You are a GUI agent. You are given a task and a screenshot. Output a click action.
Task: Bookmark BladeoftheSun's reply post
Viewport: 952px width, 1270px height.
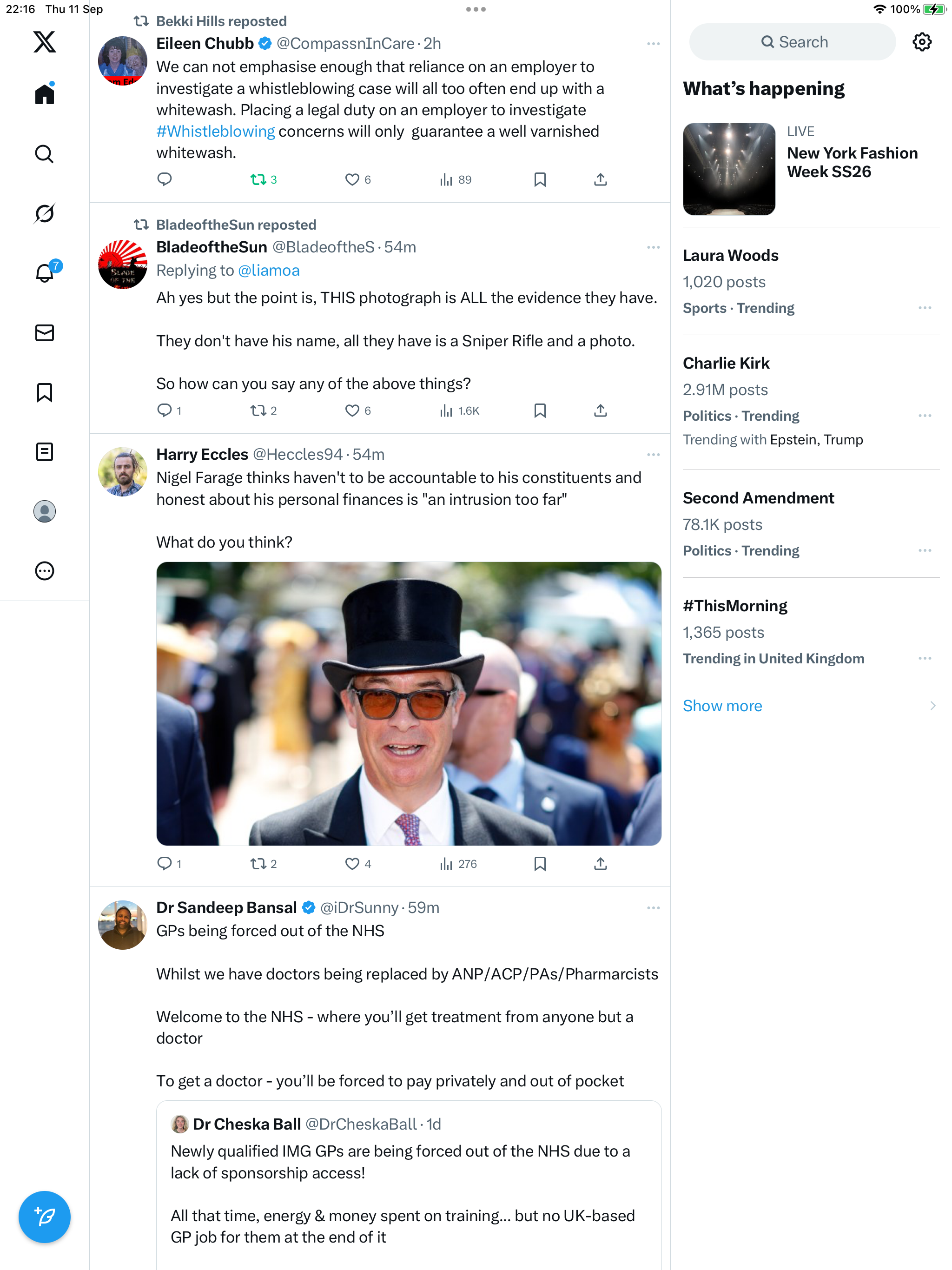[540, 410]
